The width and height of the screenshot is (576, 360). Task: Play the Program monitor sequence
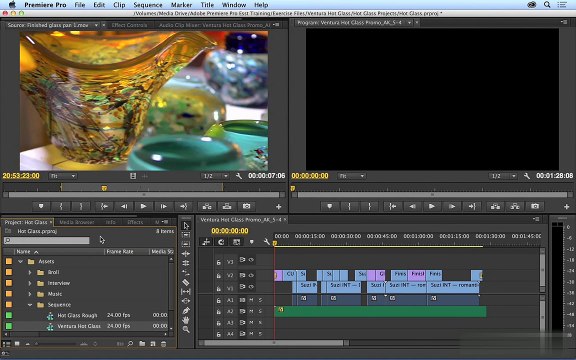[432, 206]
